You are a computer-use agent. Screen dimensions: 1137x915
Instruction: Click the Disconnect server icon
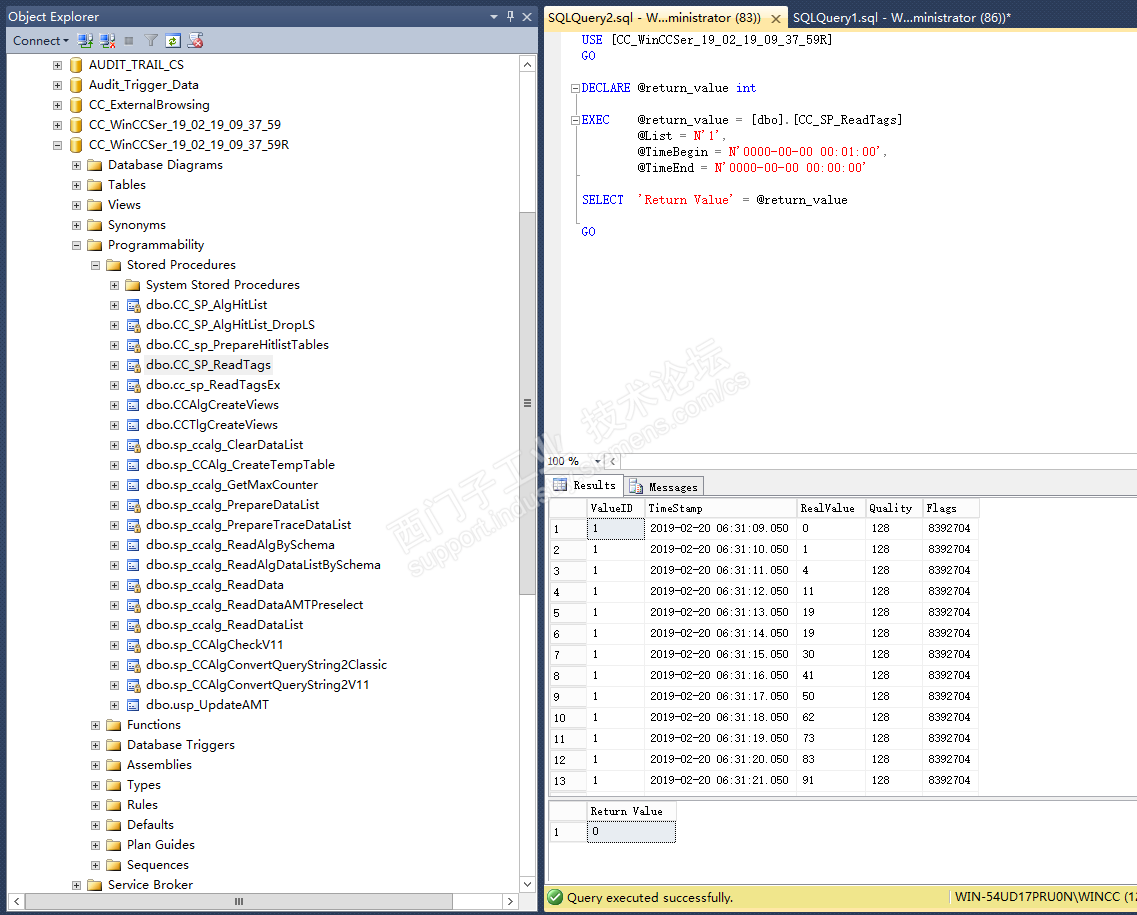click(107, 41)
